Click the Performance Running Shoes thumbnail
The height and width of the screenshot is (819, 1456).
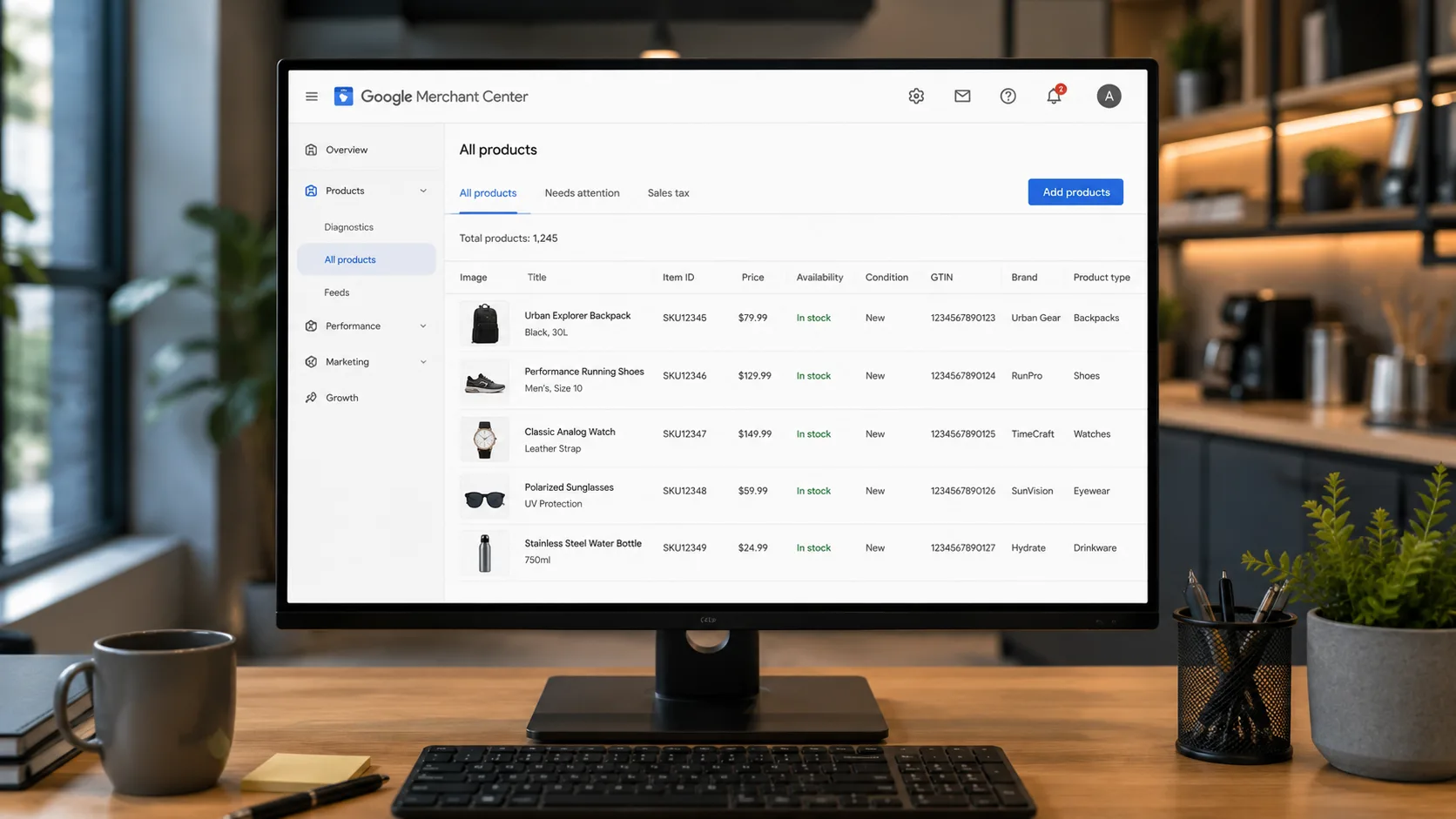click(484, 382)
